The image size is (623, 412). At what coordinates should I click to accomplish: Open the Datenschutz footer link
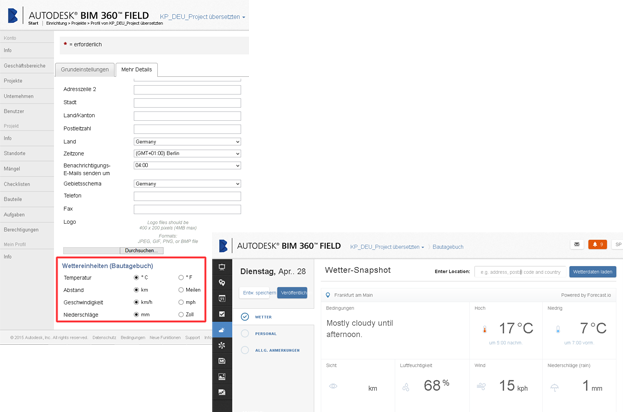[x=104, y=338]
